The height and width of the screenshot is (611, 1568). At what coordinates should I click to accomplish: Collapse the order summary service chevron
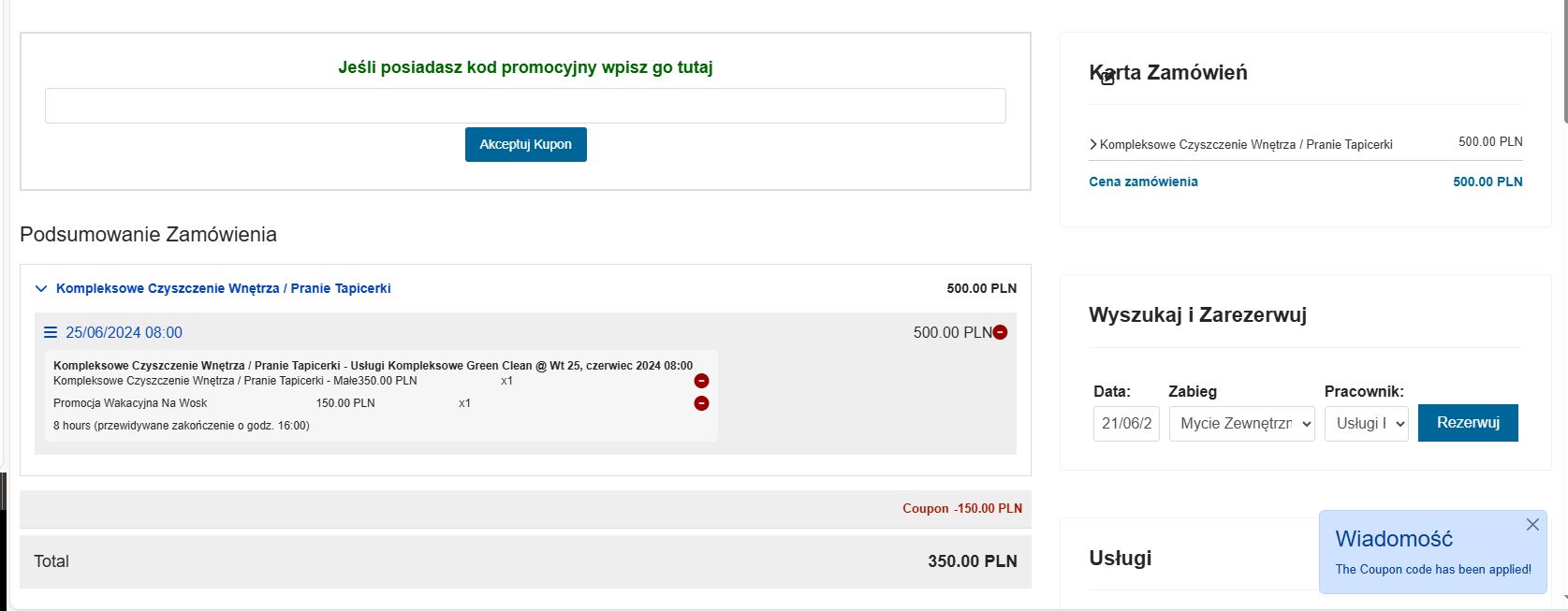click(41, 289)
